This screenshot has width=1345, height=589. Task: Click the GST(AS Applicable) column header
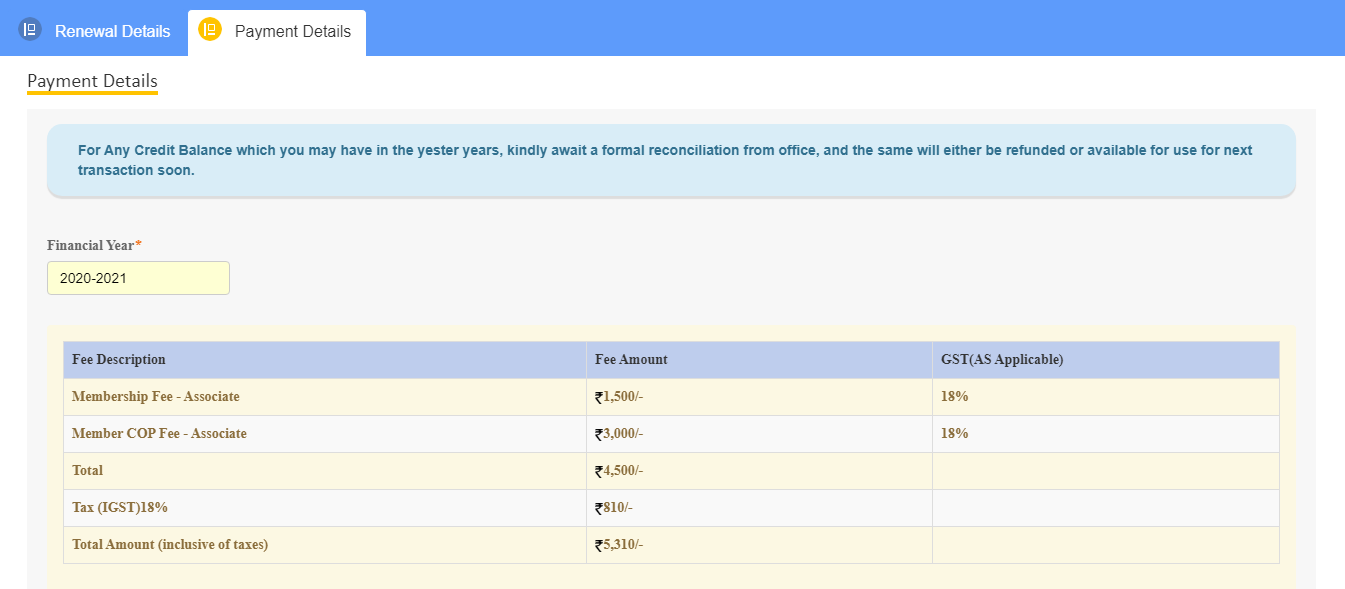(1001, 360)
